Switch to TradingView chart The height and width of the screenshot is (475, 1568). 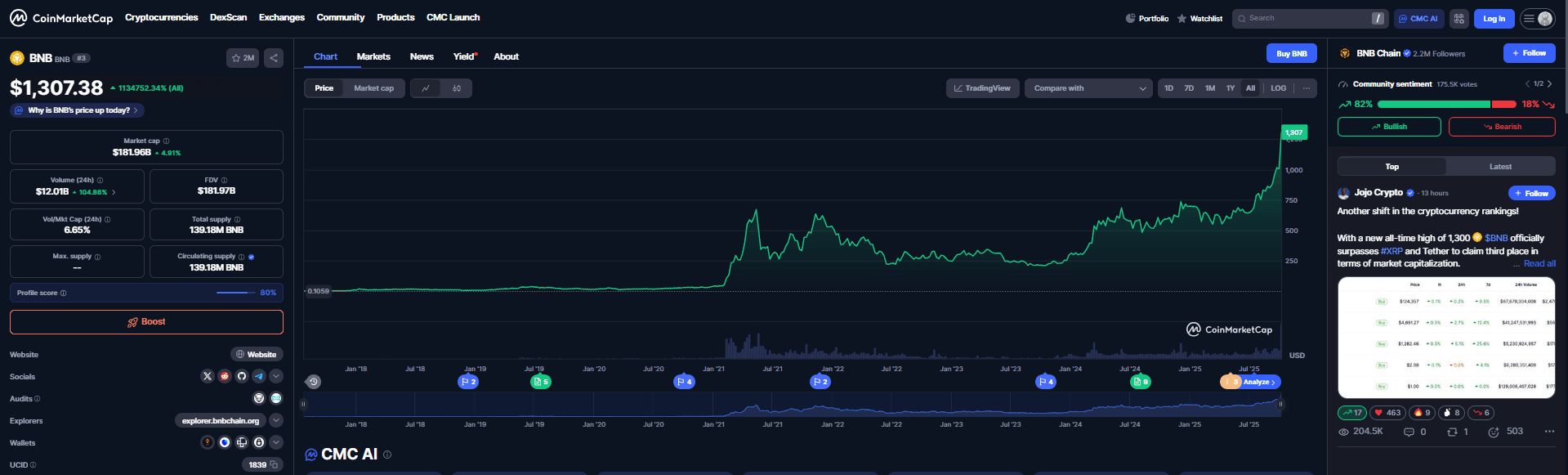pyautogui.click(x=982, y=88)
